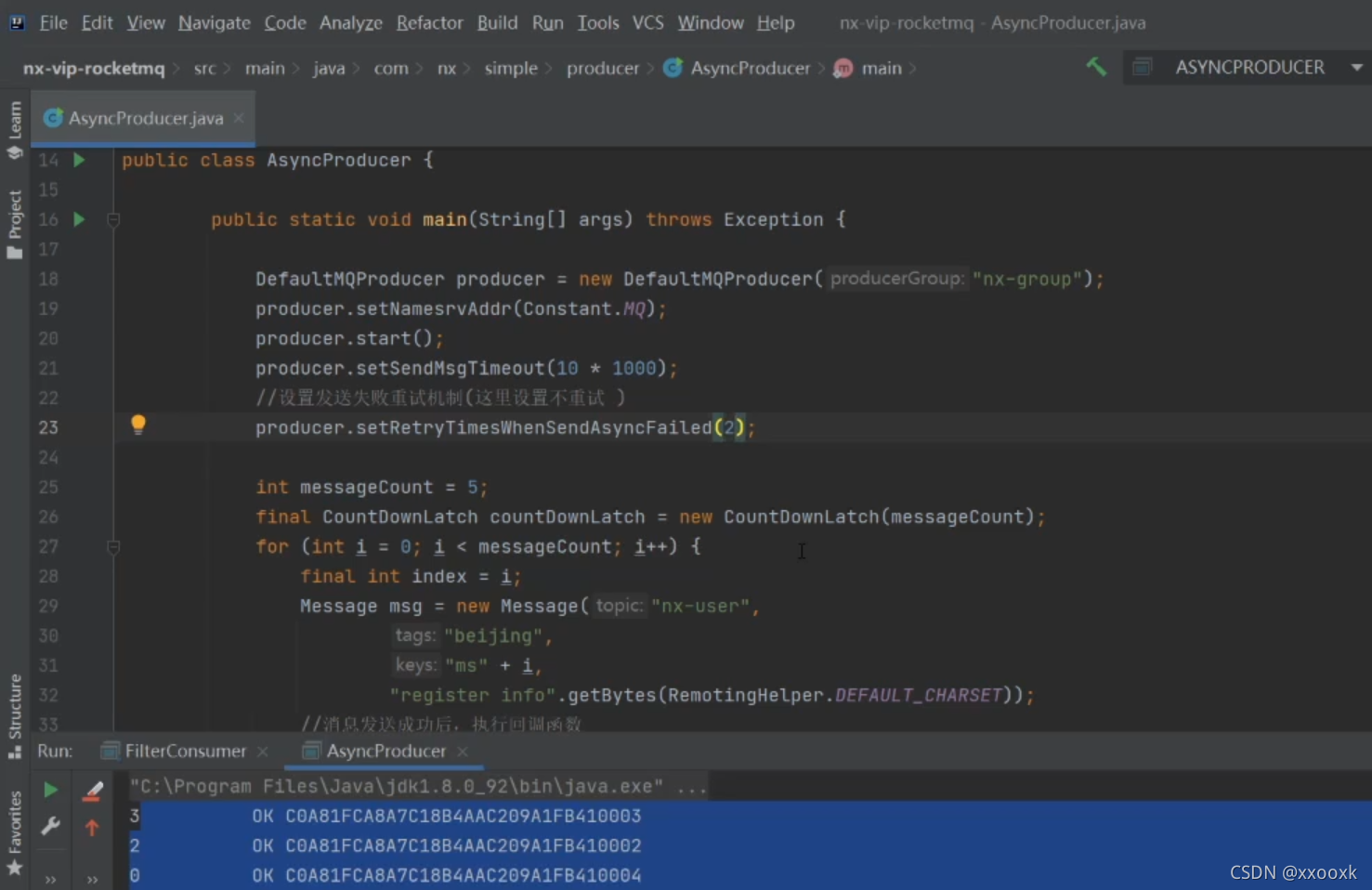Screen dimensions: 1372x890
Task: Click the IntelliJ app icon in title bar
Action: pos(17,22)
